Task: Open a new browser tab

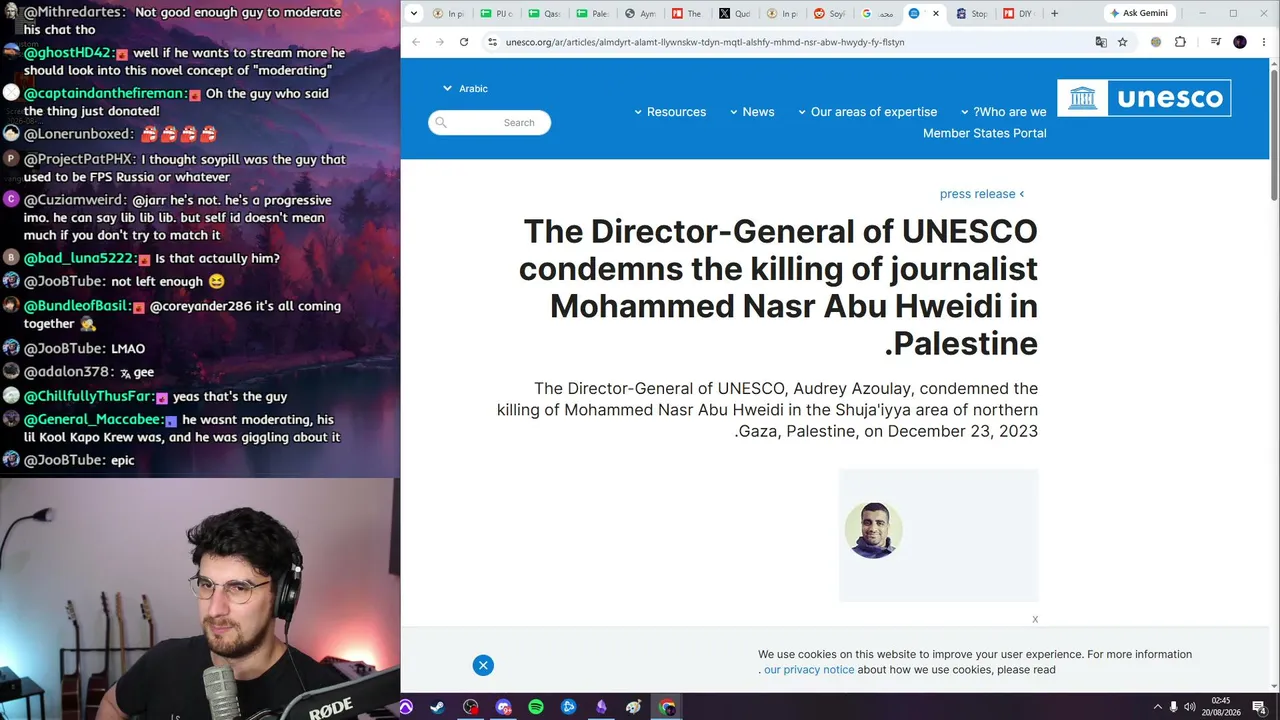Action: [x=1054, y=14]
